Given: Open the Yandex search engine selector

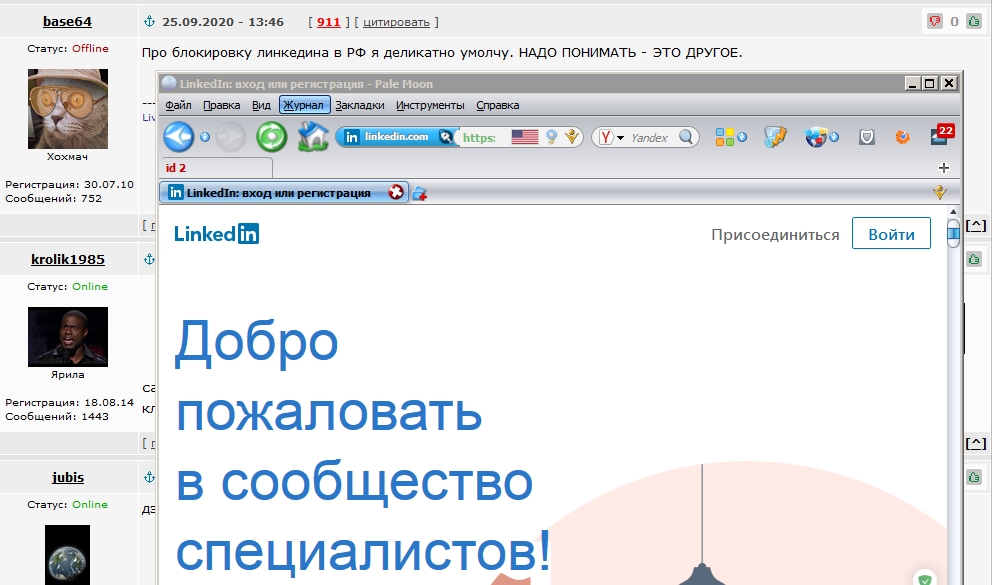Looking at the screenshot, I should pyautogui.click(x=610, y=137).
